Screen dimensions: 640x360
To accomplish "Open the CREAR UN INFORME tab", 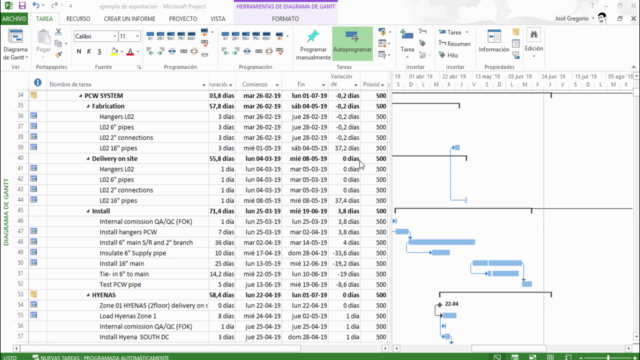I will [129, 19].
